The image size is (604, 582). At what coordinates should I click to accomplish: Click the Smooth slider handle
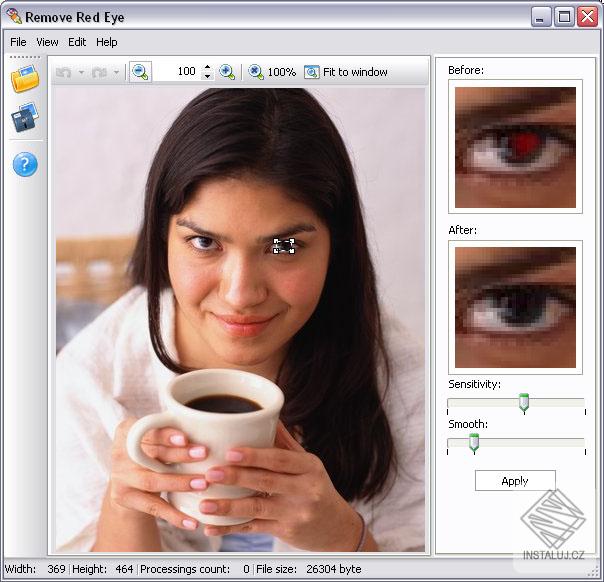pos(474,443)
